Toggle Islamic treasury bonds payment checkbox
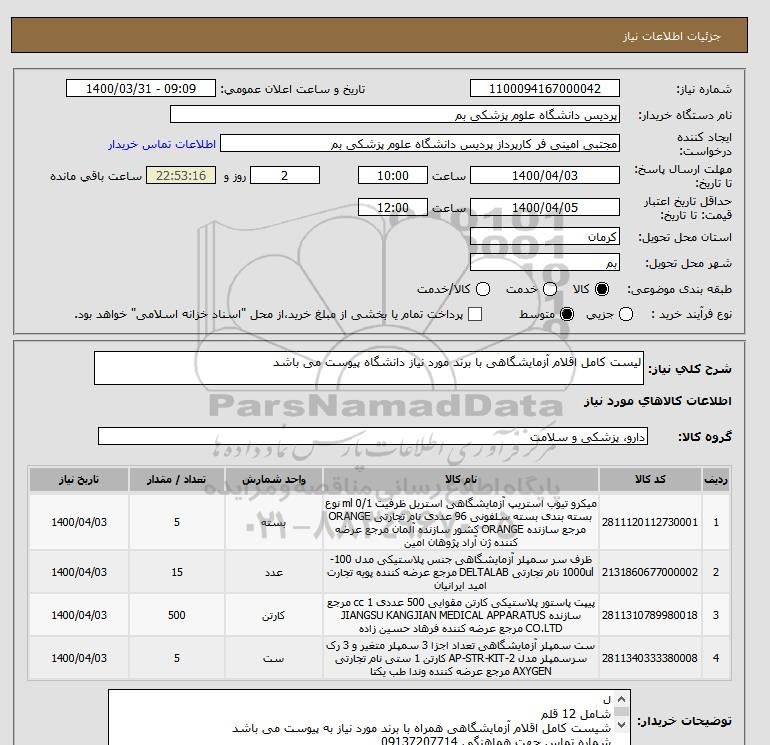 point(475,314)
